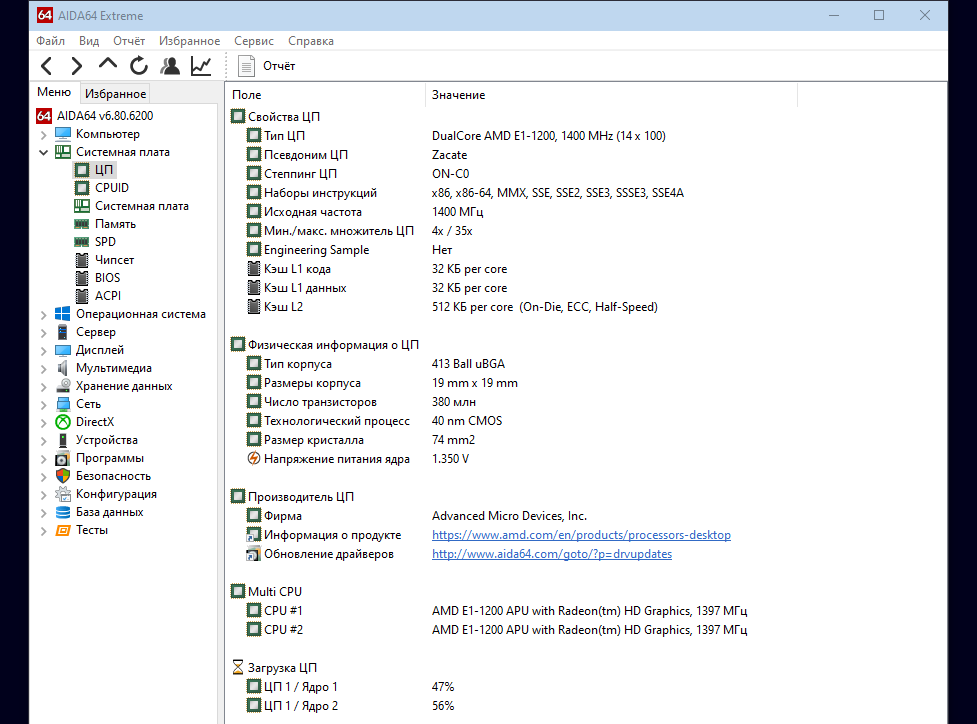This screenshot has width=977, height=724.
Task: Go back with the left arrow toolbar icon
Action: pos(47,65)
